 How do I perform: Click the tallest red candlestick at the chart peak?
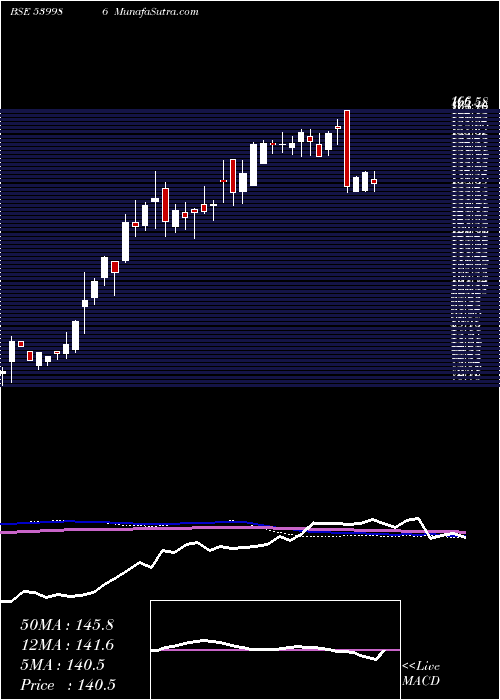tap(347, 148)
